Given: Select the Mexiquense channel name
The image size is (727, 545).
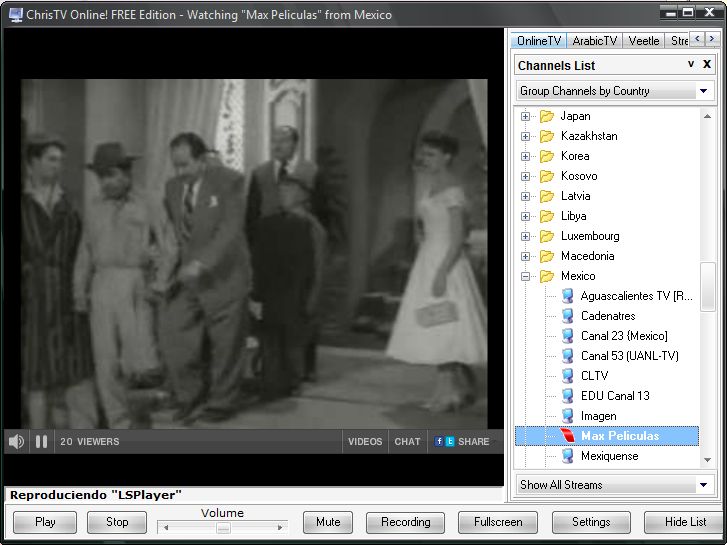Looking at the screenshot, I should pos(609,456).
